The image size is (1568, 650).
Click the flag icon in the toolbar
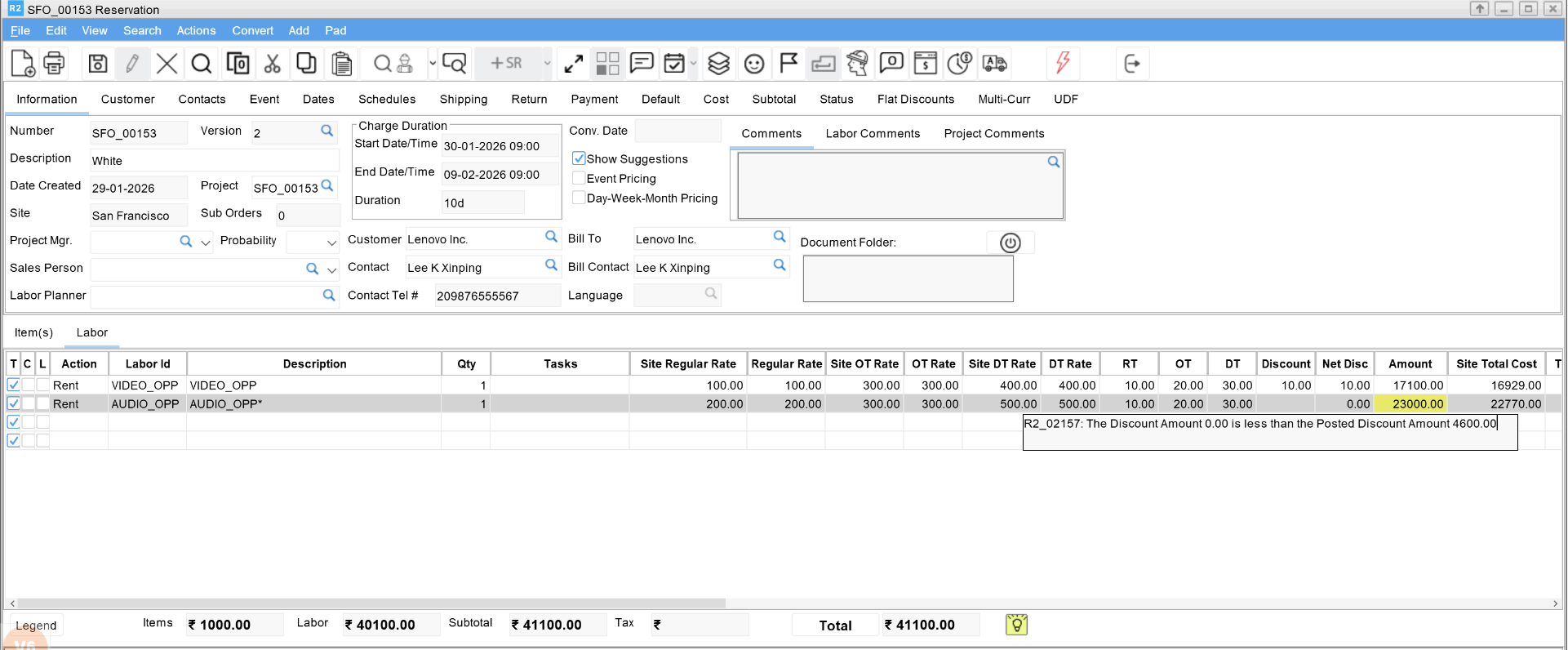[788, 63]
